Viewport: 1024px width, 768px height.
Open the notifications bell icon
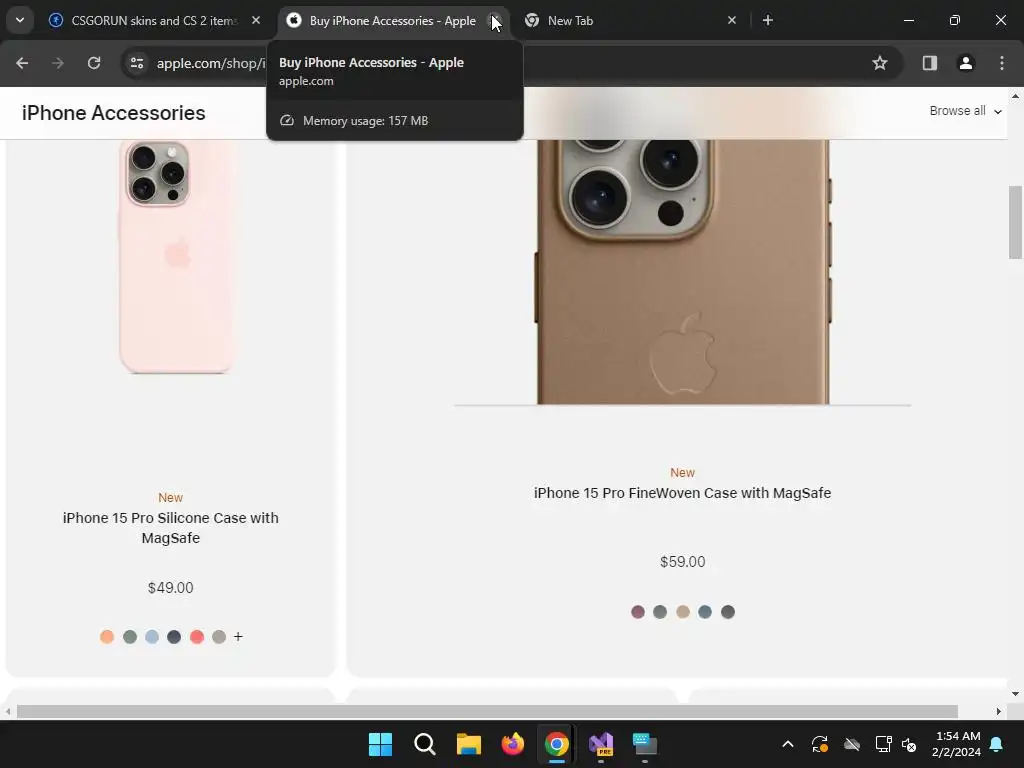coord(997,744)
